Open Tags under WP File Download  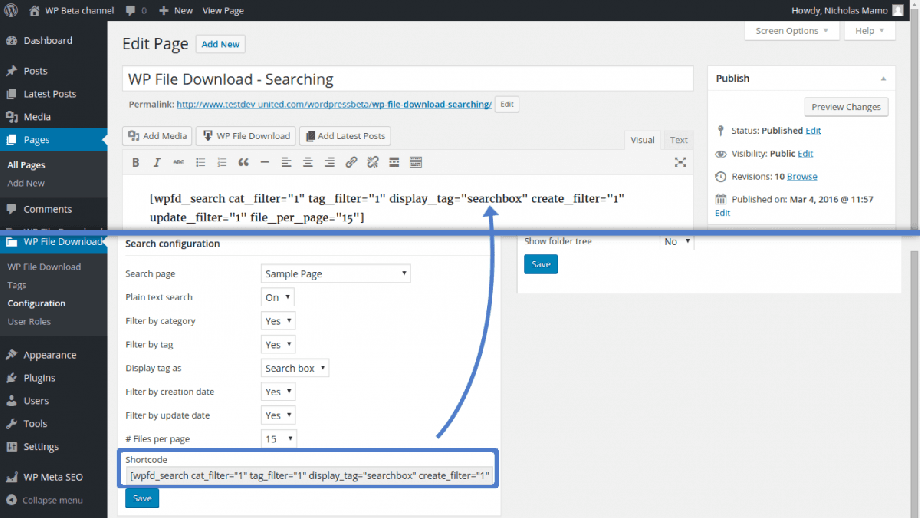pyautogui.click(x=16, y=285)
